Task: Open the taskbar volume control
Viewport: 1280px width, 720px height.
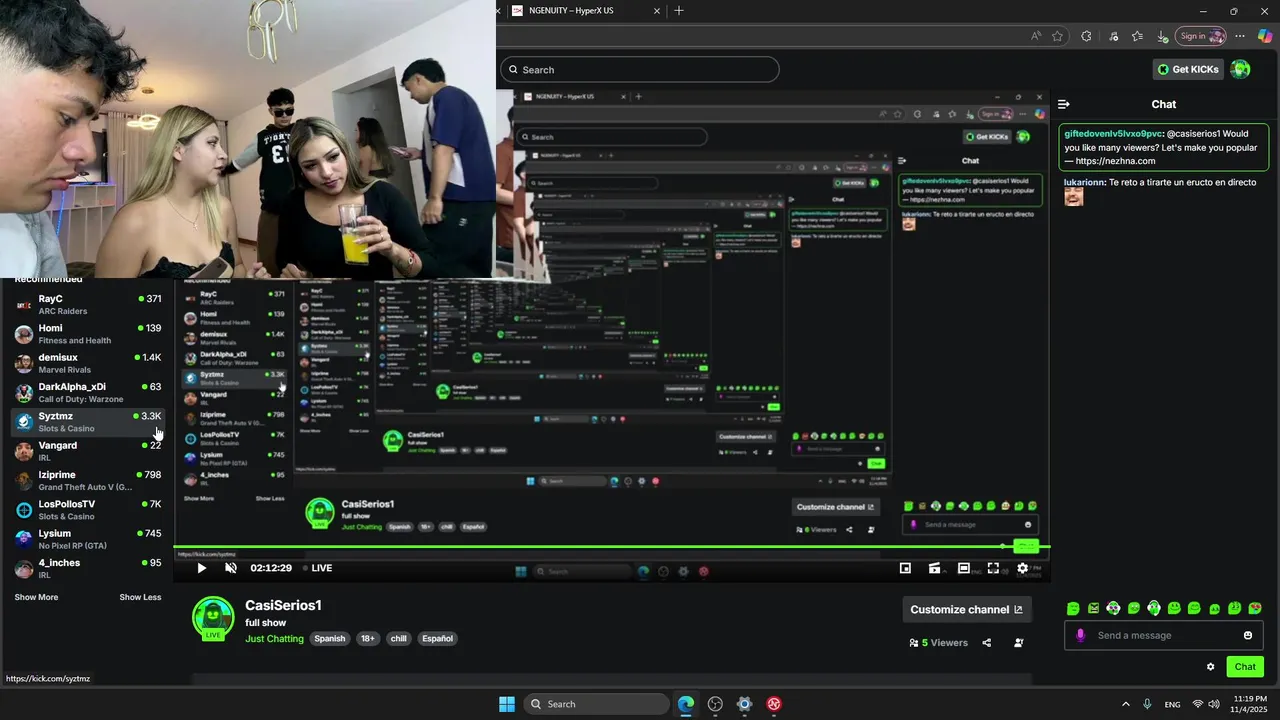Action: [1214, 704]
